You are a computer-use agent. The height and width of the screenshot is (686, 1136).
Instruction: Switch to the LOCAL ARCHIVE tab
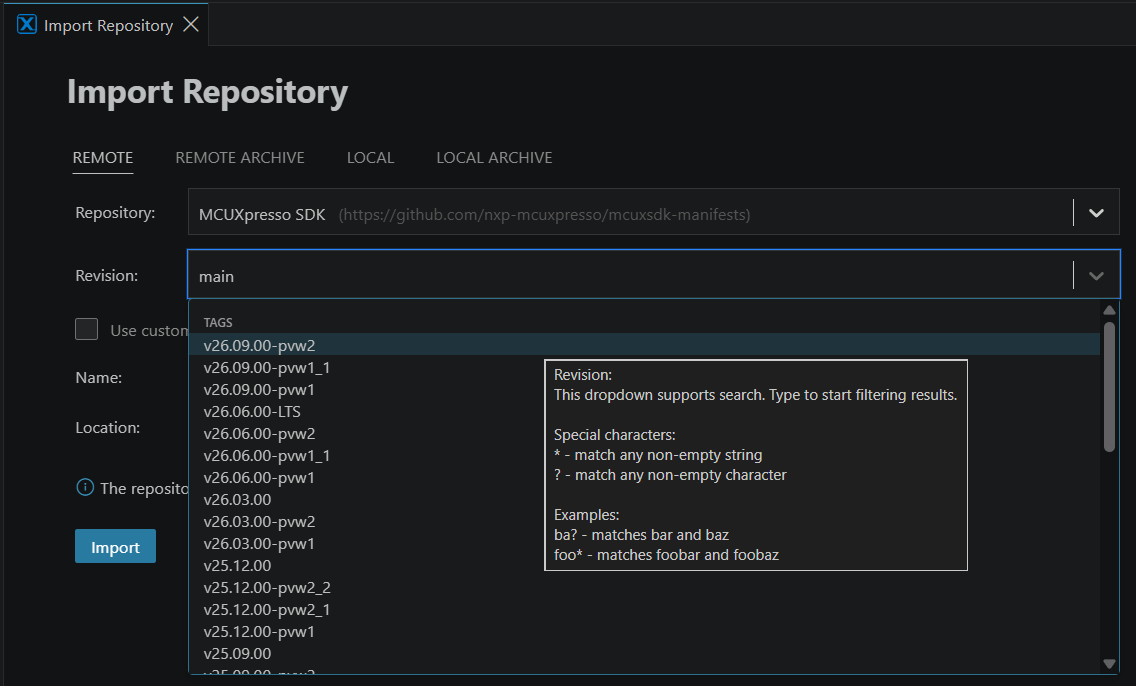(x=494, y=158)
